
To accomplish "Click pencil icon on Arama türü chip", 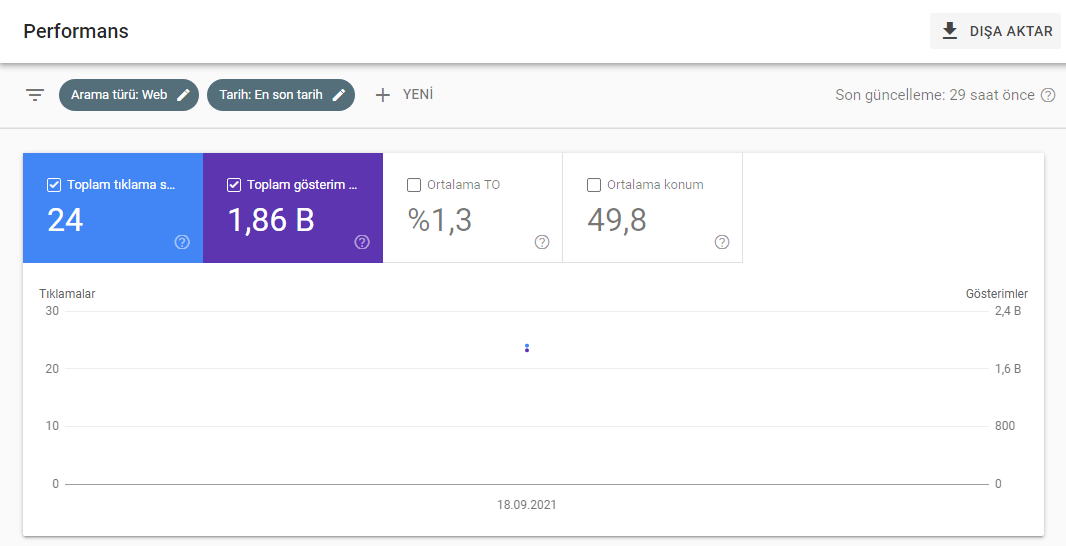I will (183, 95).
